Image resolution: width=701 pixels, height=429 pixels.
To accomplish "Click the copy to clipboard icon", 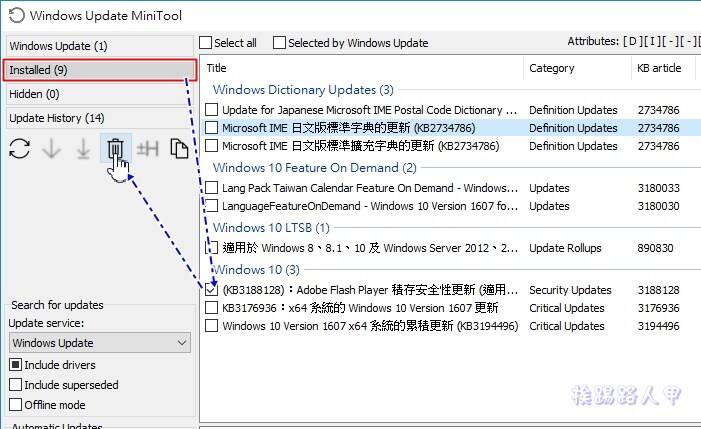I will point(179,149).
